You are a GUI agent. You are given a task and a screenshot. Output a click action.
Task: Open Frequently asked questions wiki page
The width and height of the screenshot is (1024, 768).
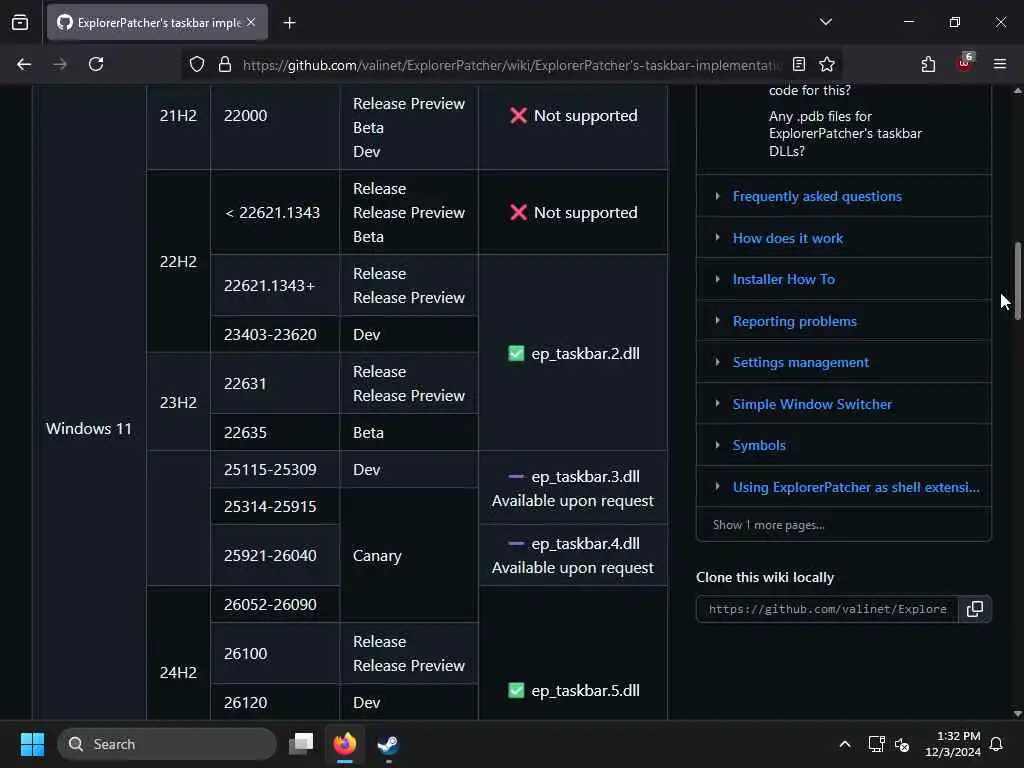click(x=817, y=196)
